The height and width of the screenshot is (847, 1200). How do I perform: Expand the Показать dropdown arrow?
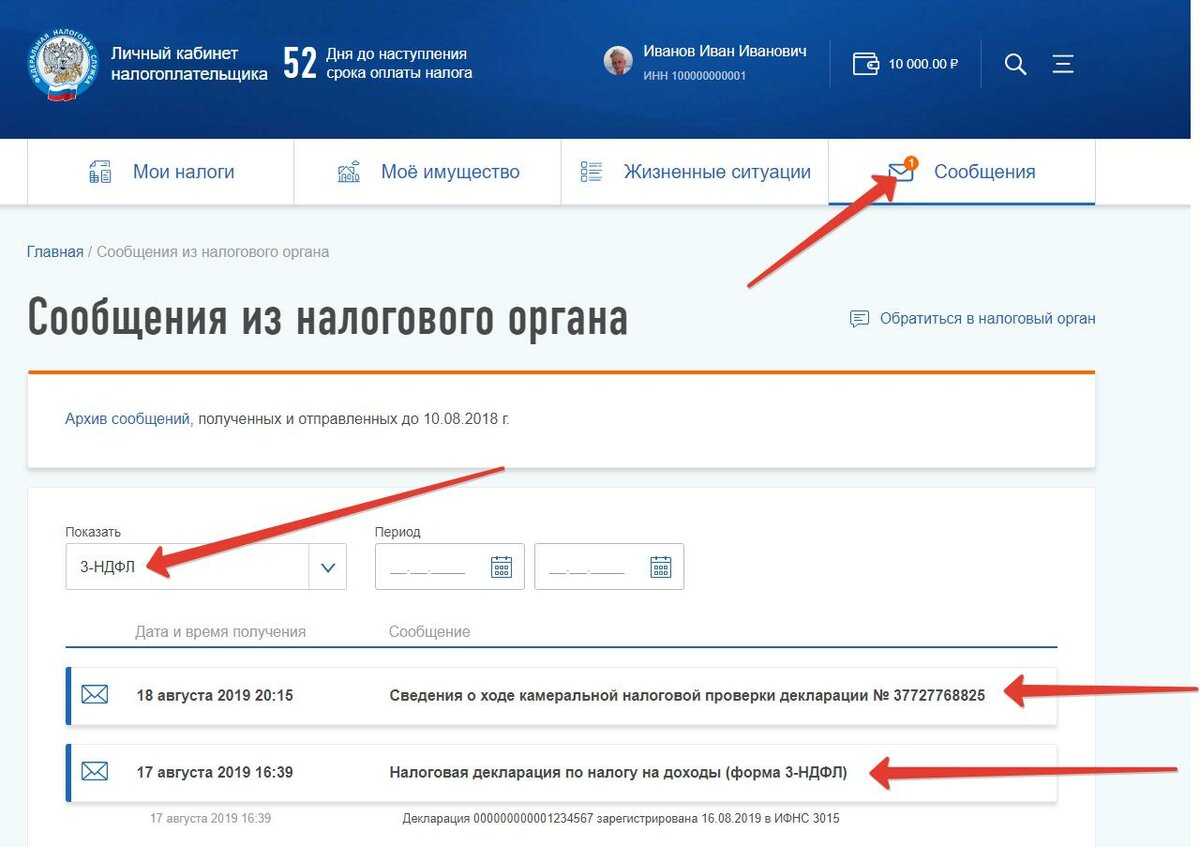tap(327, 567)
